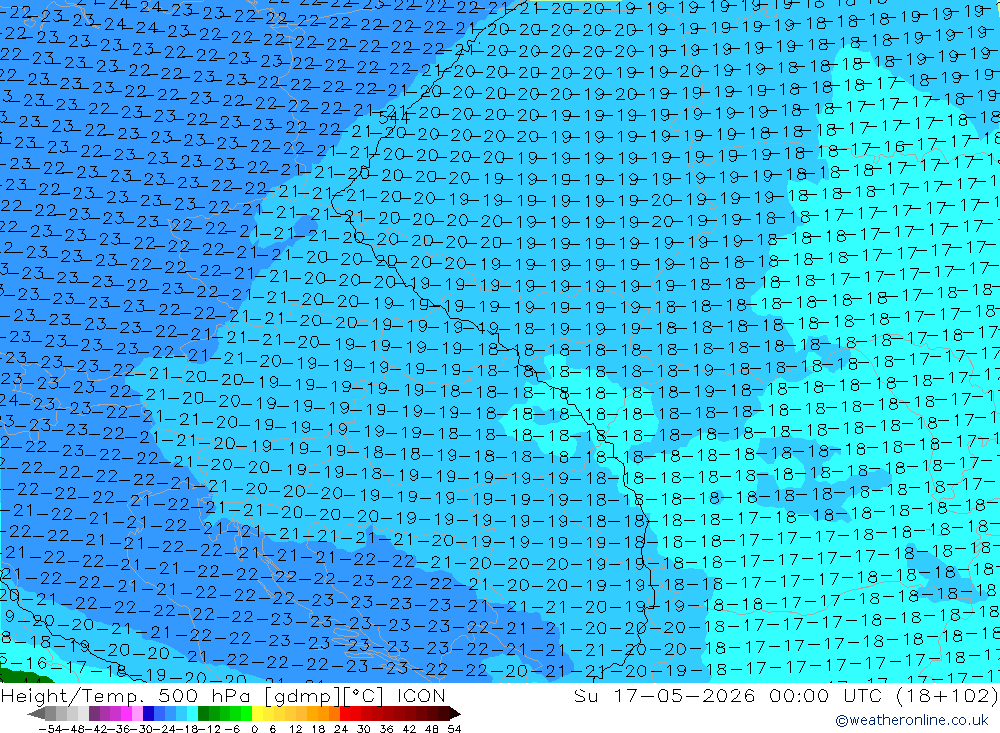Click the orange 18 legend color swatch
Image resolution: width=1000 pixels, height=733 pixels.
(322, 714)
